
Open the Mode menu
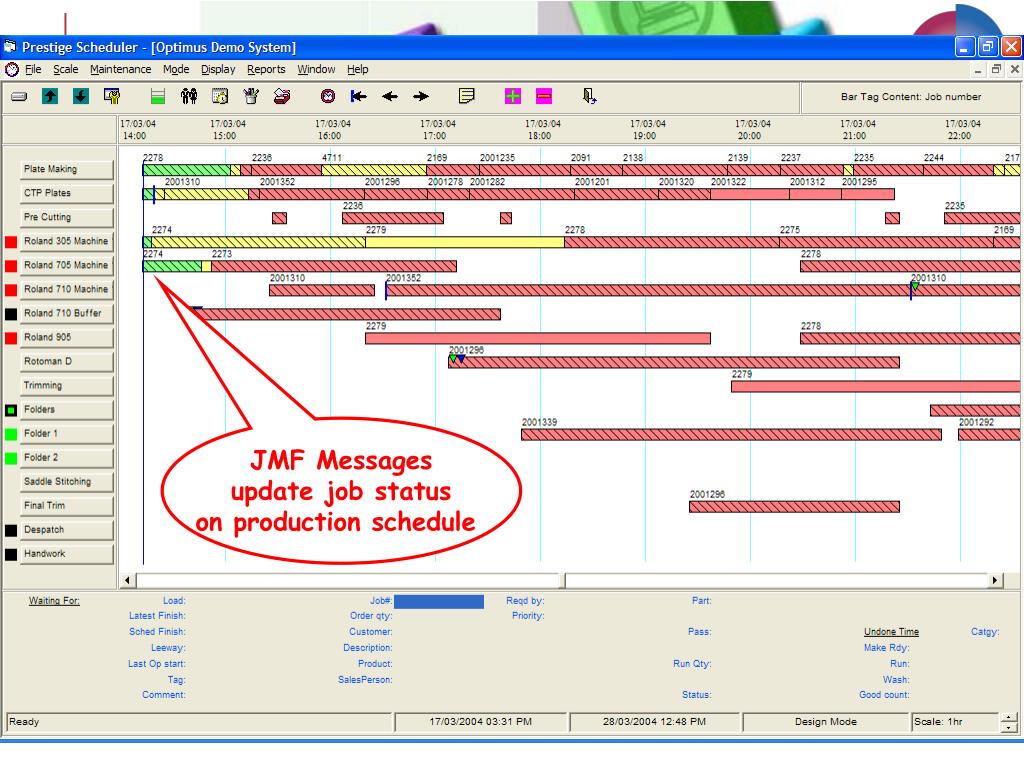(x=176, y=69)
